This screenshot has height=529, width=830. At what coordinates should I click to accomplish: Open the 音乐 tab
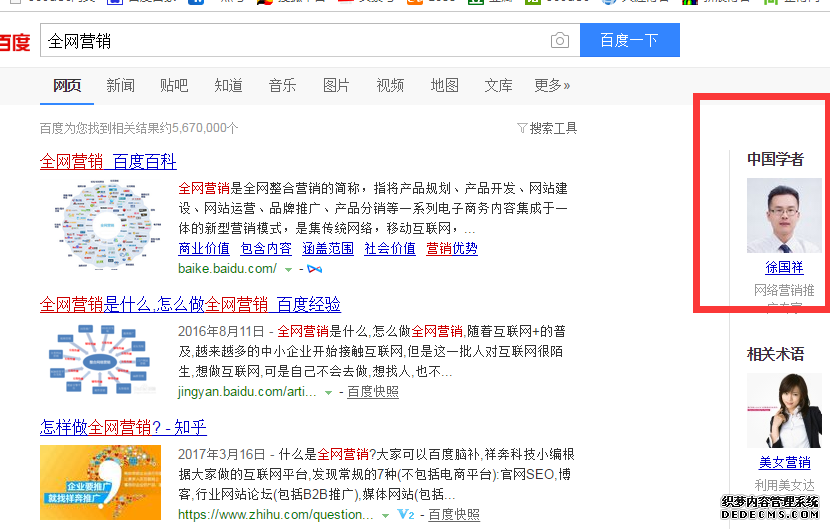[x=283, y=85]
